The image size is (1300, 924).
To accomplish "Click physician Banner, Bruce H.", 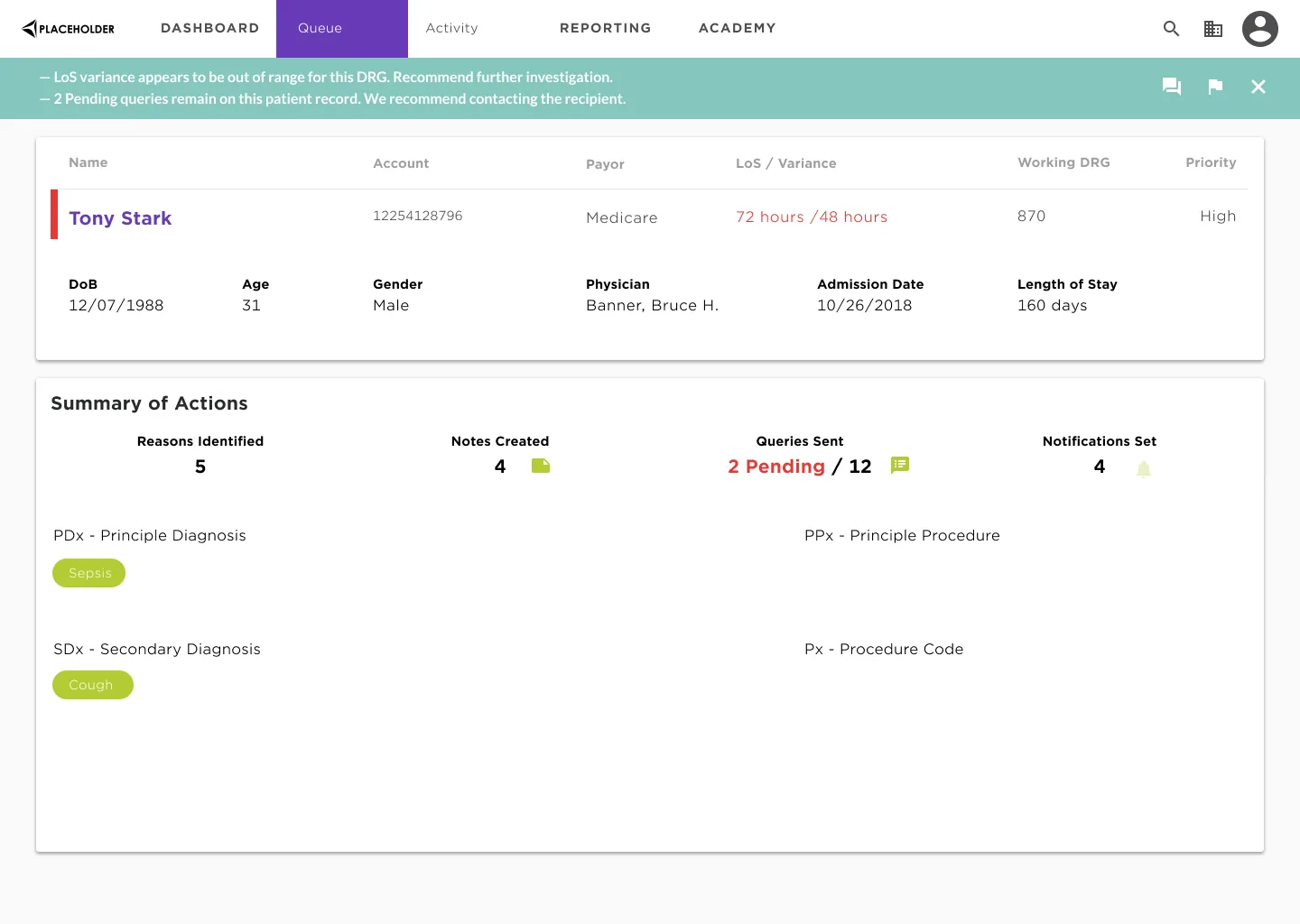I will pos(652,305).
